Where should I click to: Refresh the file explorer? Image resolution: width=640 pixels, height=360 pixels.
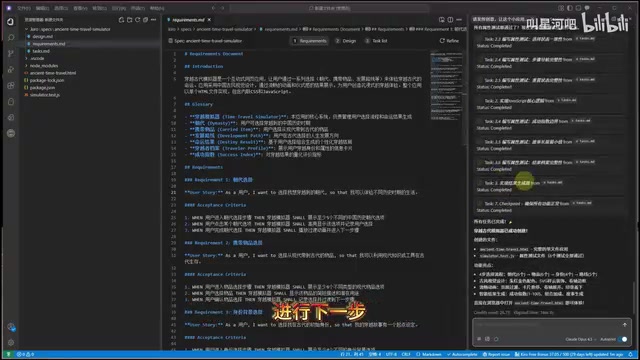pyautogui.click(x=138, y=20)
